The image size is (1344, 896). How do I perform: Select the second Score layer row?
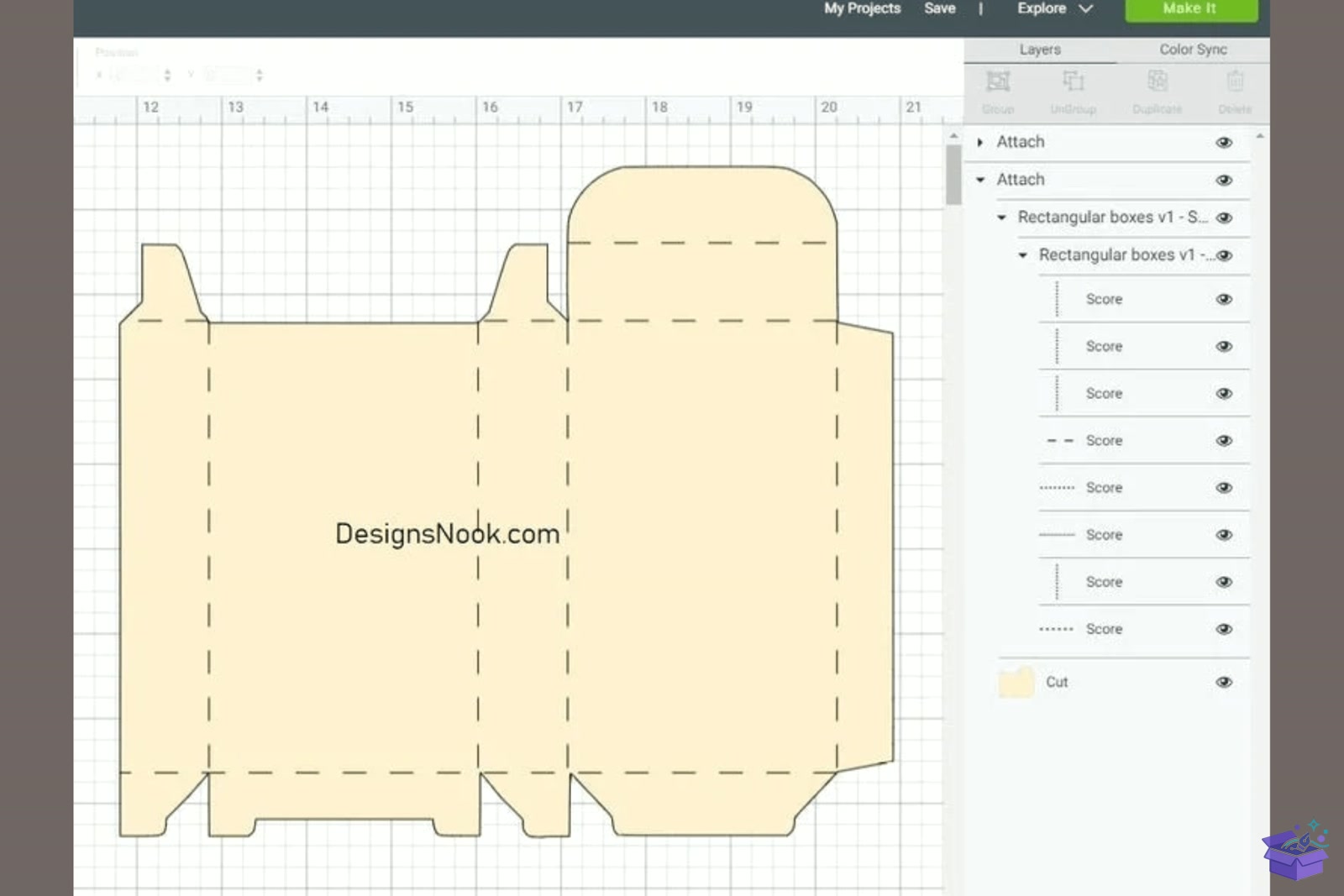click(1144, 346)
